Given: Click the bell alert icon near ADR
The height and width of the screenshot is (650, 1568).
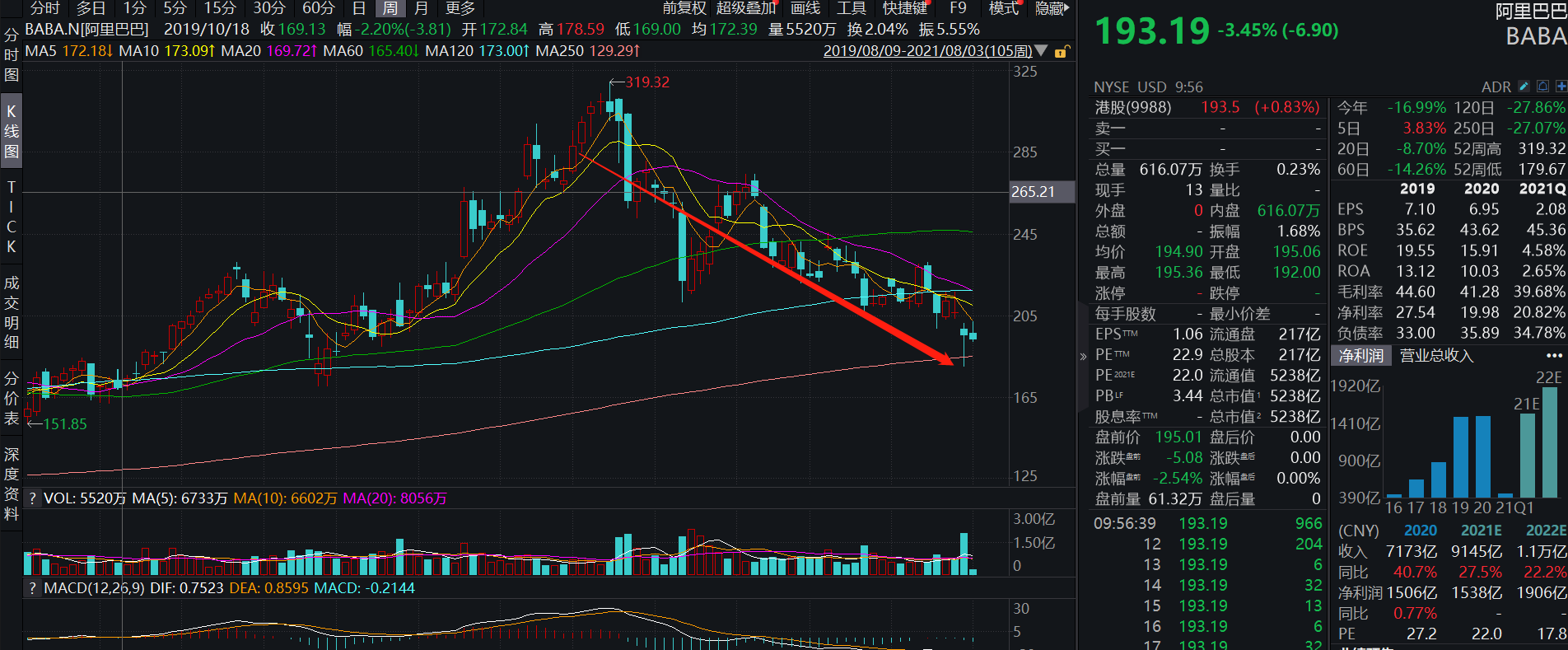Looking at the screenshot, I should pyautogui.click(x=1542, y=87).
